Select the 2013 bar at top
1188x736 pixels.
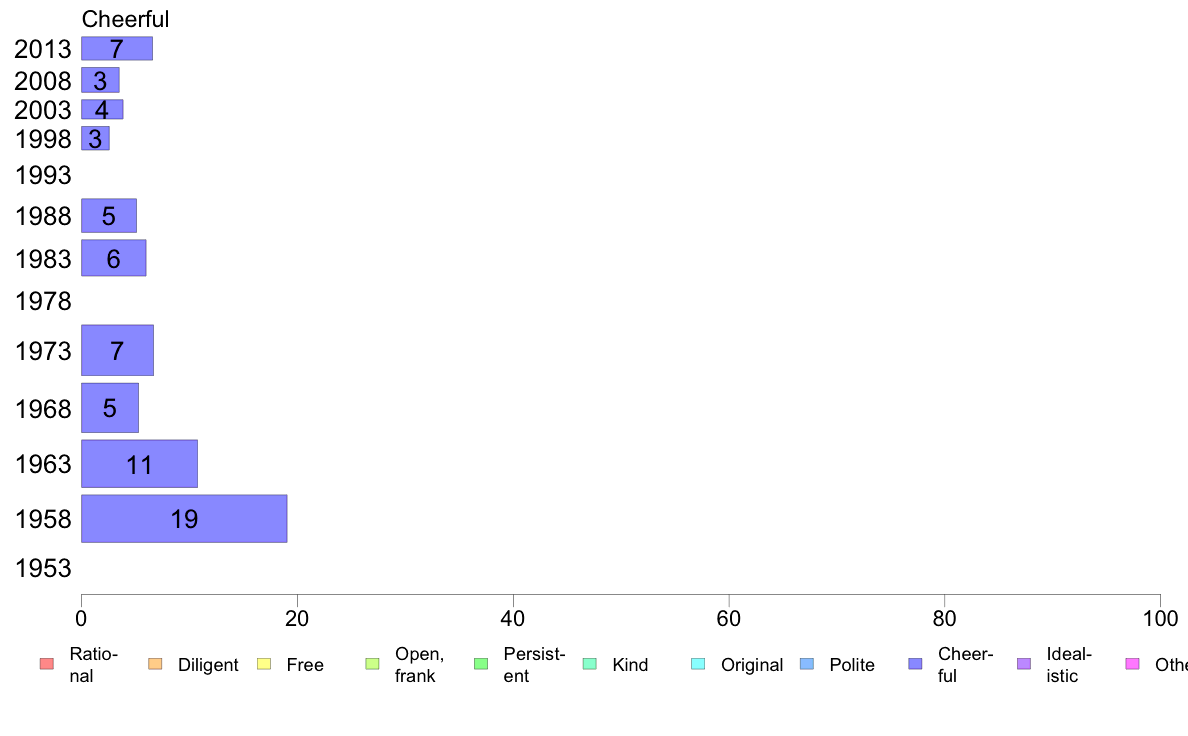(x=117, y=49)
